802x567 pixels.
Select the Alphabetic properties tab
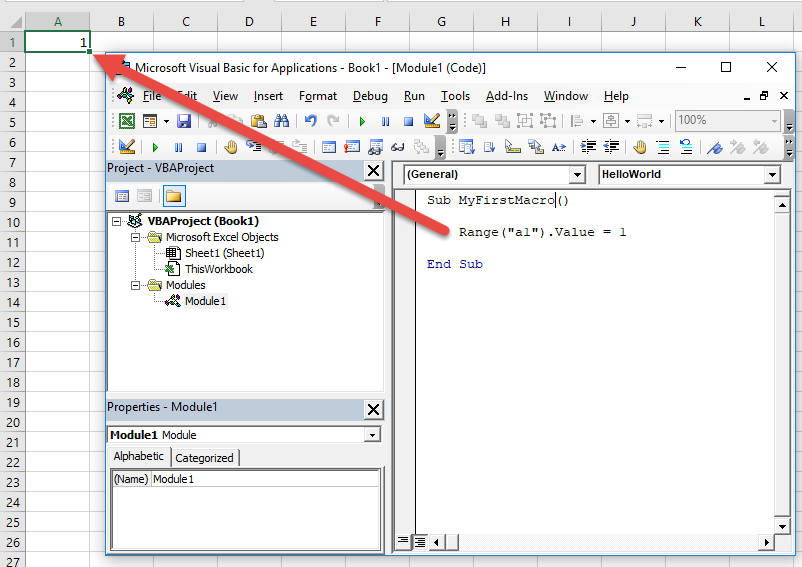tap(139, 457)
